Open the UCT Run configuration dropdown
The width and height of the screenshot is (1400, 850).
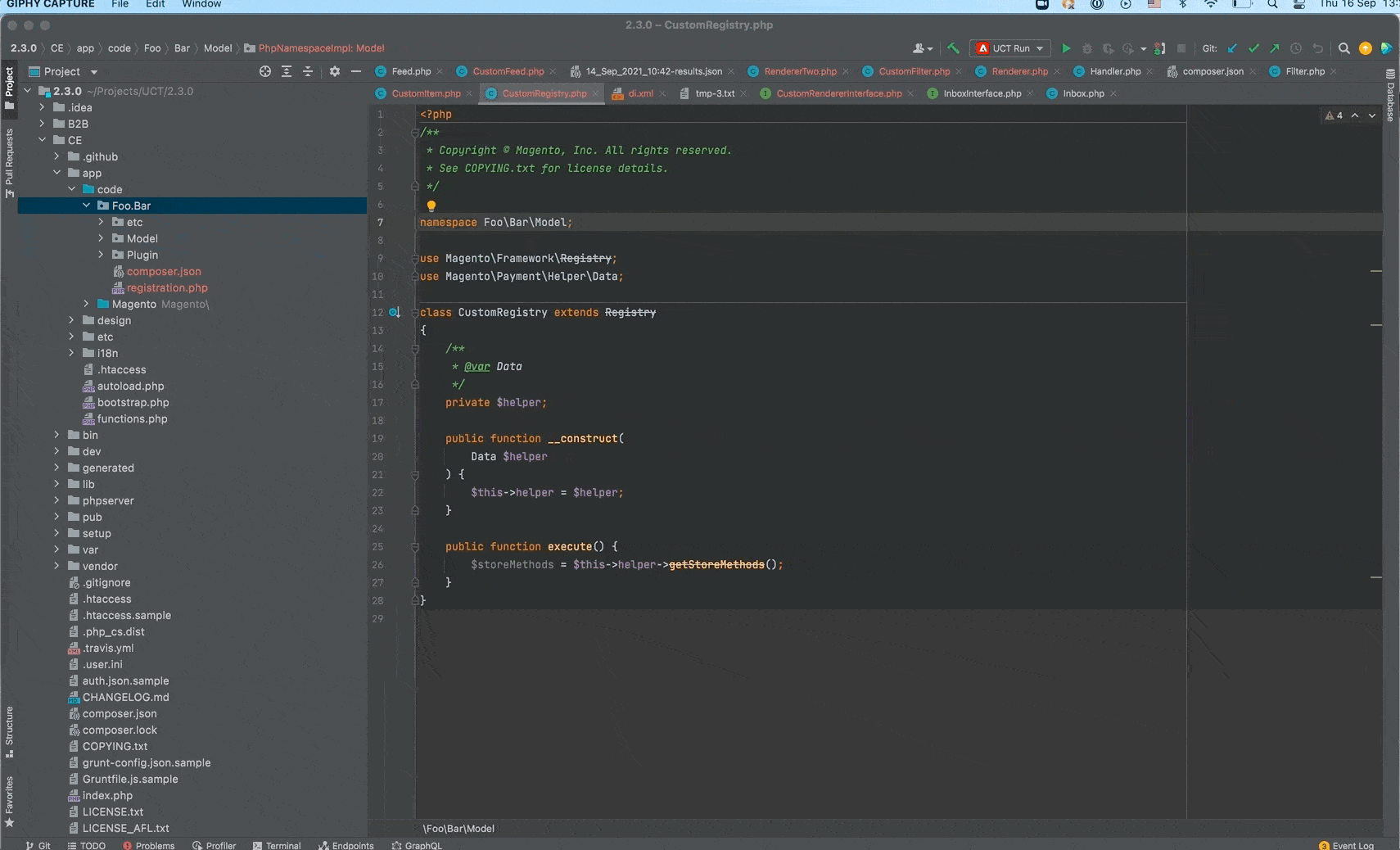[x=1010, y=48]
